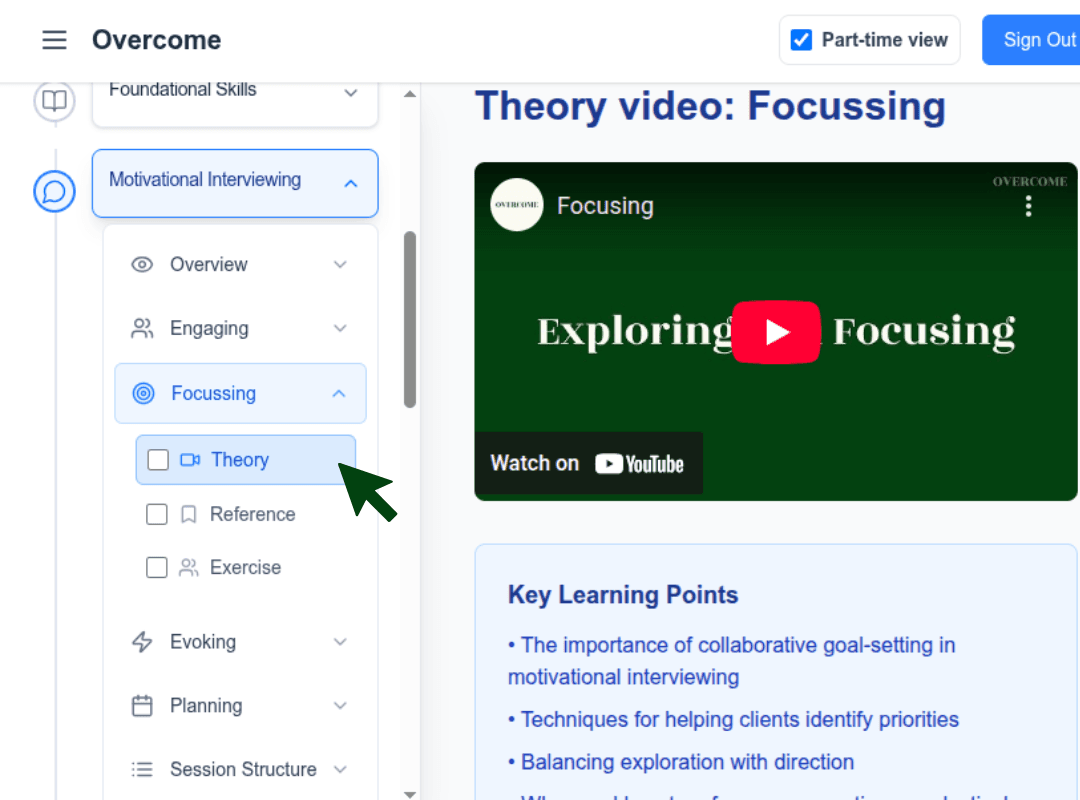
Task: Select the Theory lesson item
Action: click(x=246, y=460)
